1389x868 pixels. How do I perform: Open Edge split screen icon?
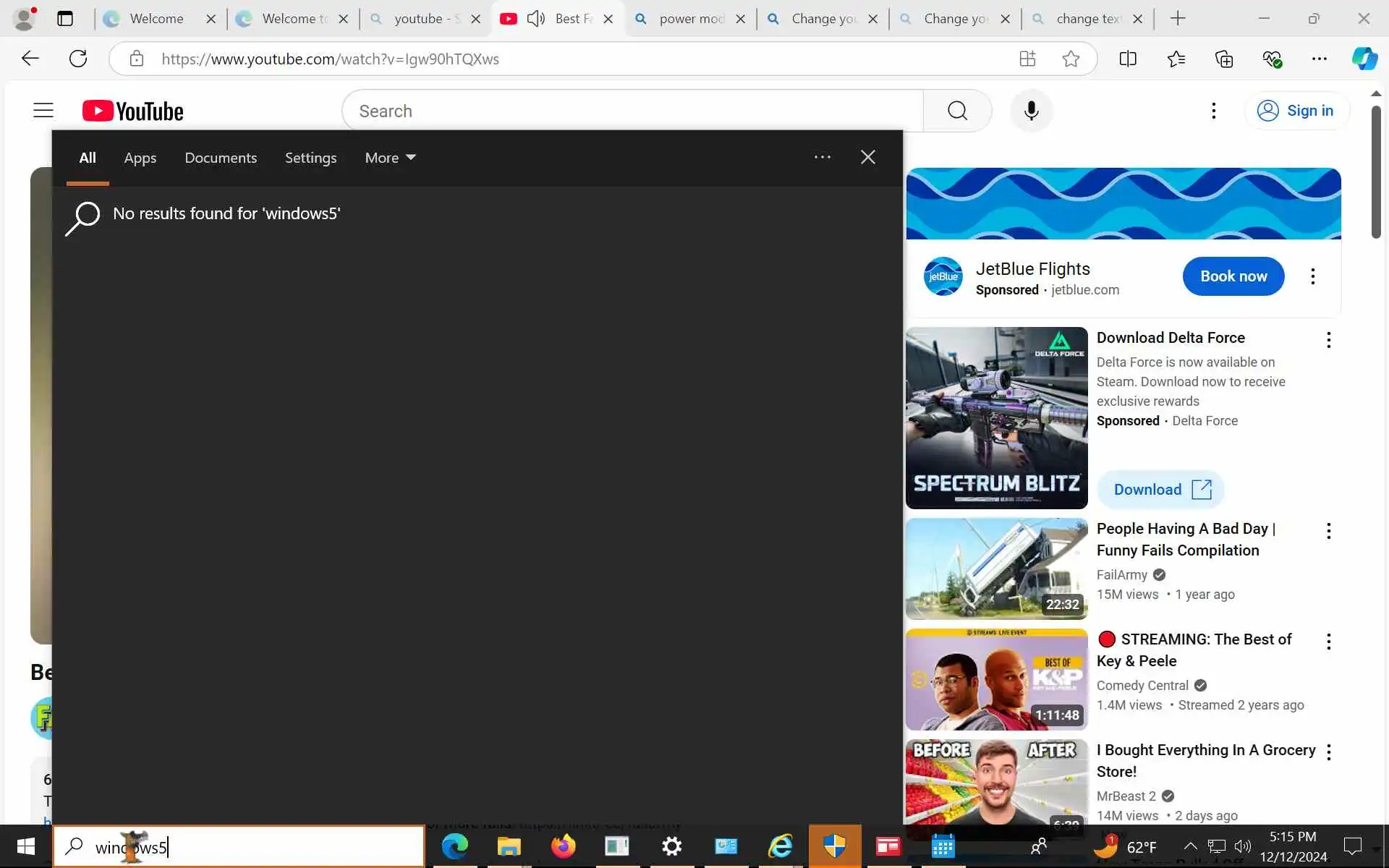pyautogui.click(x=1127, y=59)
